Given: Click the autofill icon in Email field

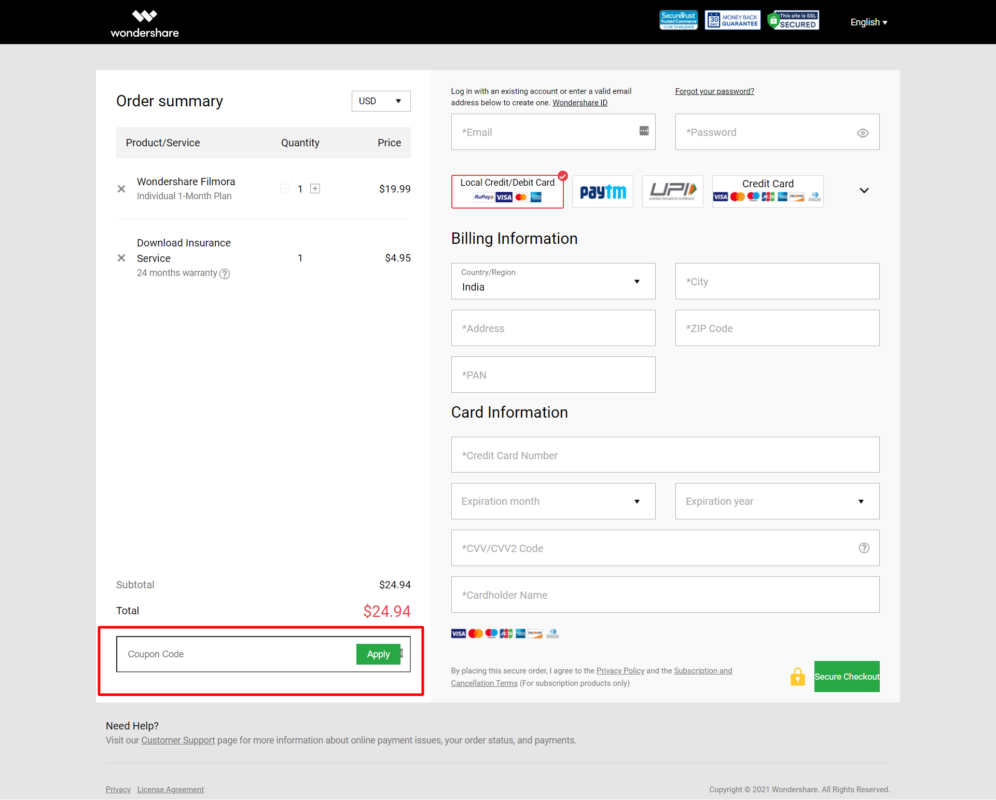Looking at the screenshot, I should (x=644, y=131).
